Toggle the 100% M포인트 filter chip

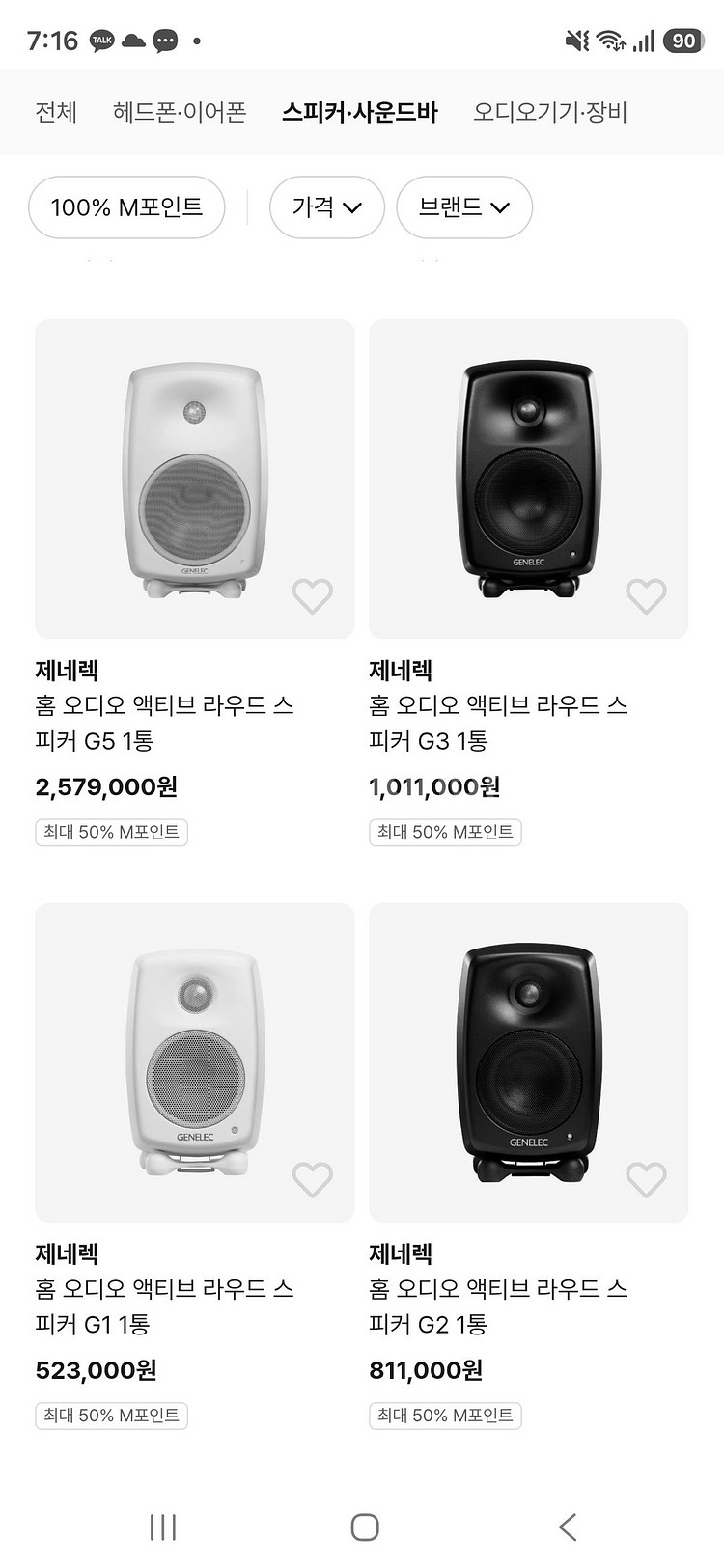pyautogui.click(x=126, y=207)
